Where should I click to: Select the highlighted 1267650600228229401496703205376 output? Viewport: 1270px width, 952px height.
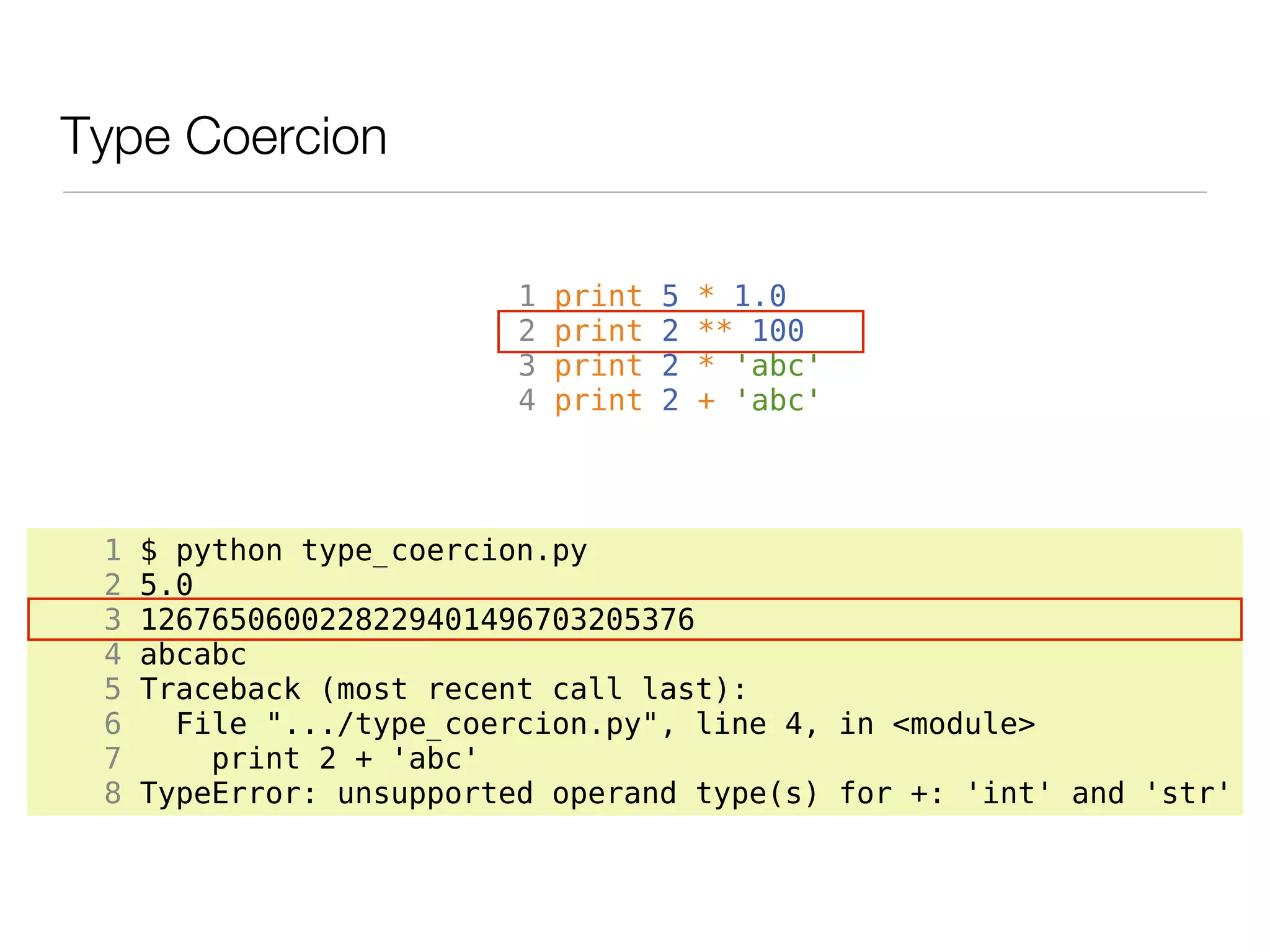tap(417, 620)
